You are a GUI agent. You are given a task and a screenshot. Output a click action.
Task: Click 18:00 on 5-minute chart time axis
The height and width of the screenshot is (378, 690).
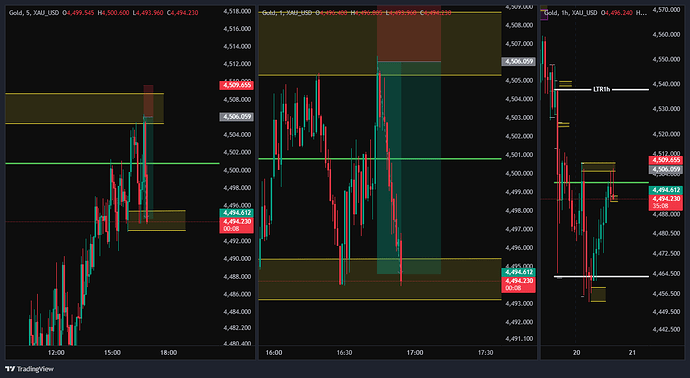coord(169,352)
